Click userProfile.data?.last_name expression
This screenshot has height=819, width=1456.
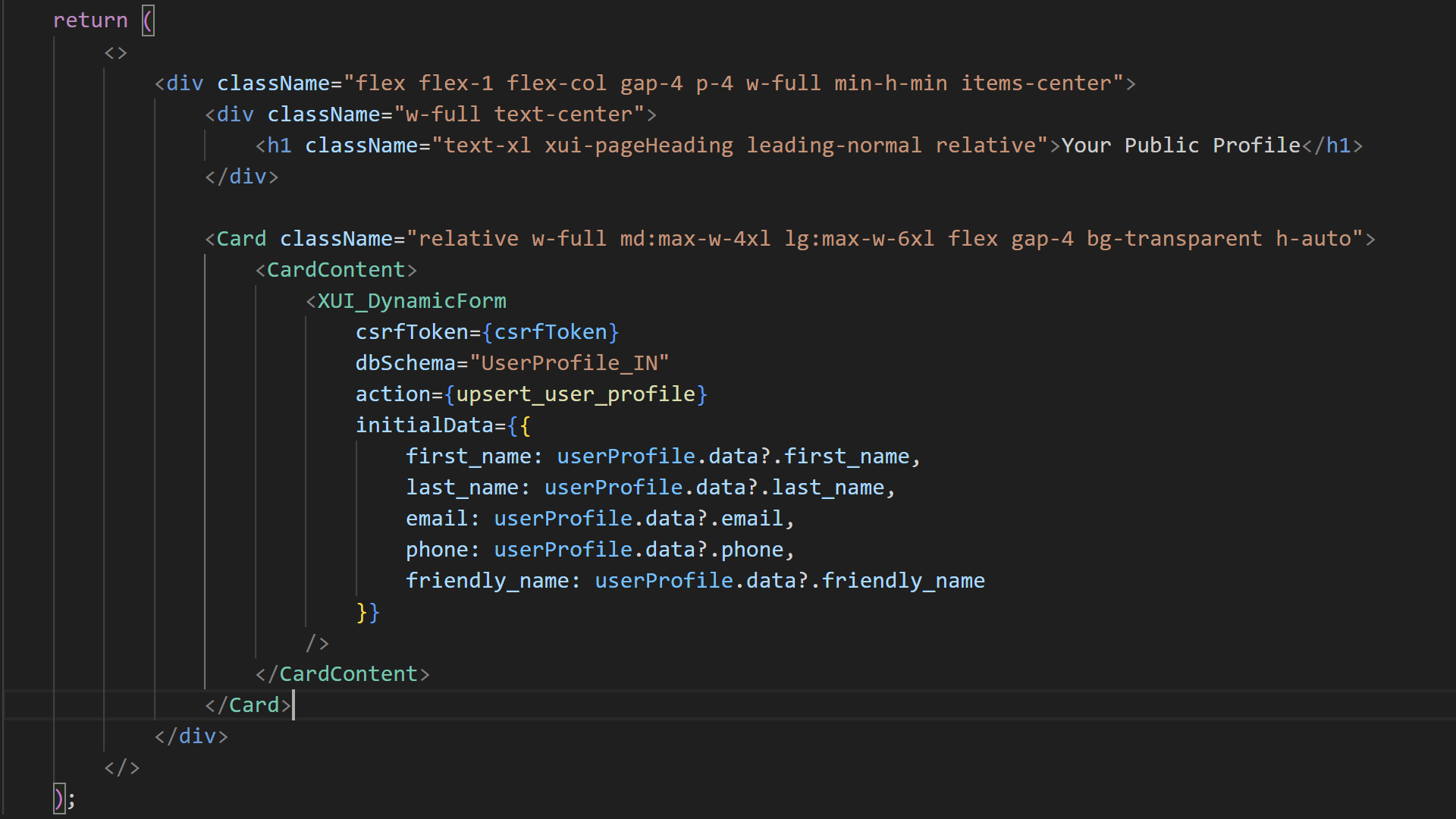pyautogui.click(x=714, y=488)
